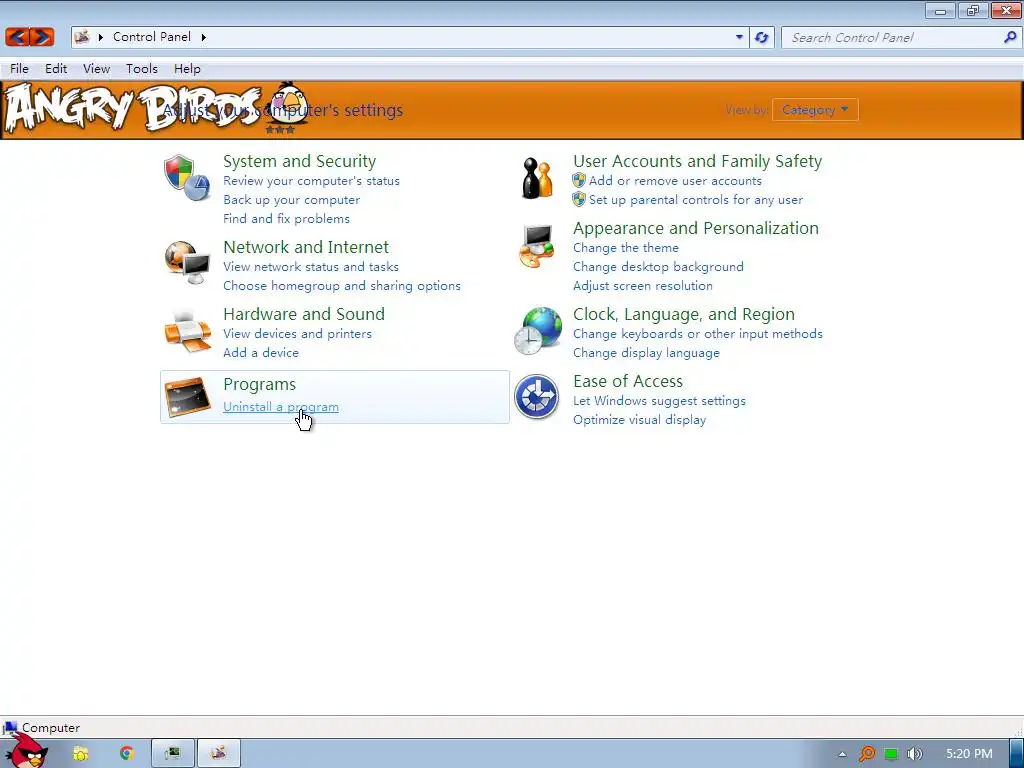
Task: Launch Chrome from the taskbar
Action: (x=126, y=754)
